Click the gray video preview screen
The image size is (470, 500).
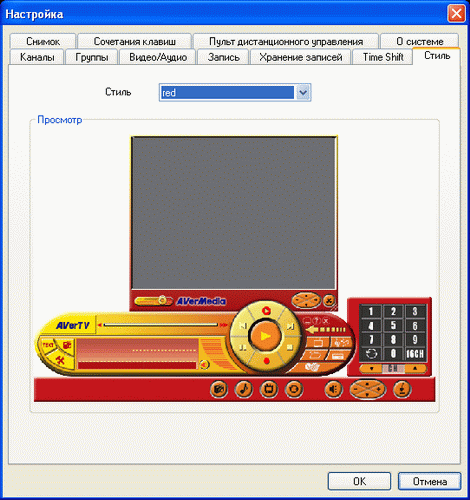[234, 213]
